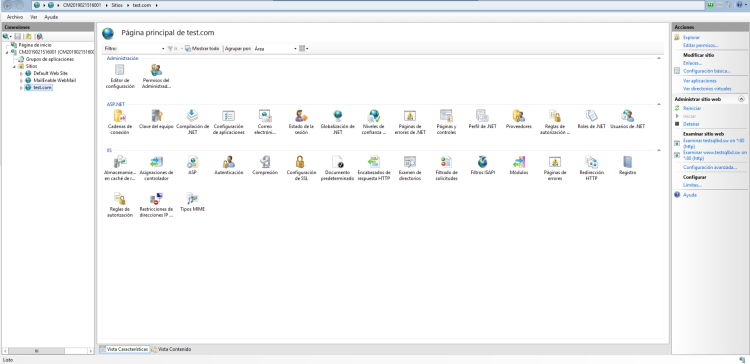The width and height of the screenshot is (750, 364).
Task: Collapse the ASP.NET section
Action: [x=659, y=104]
